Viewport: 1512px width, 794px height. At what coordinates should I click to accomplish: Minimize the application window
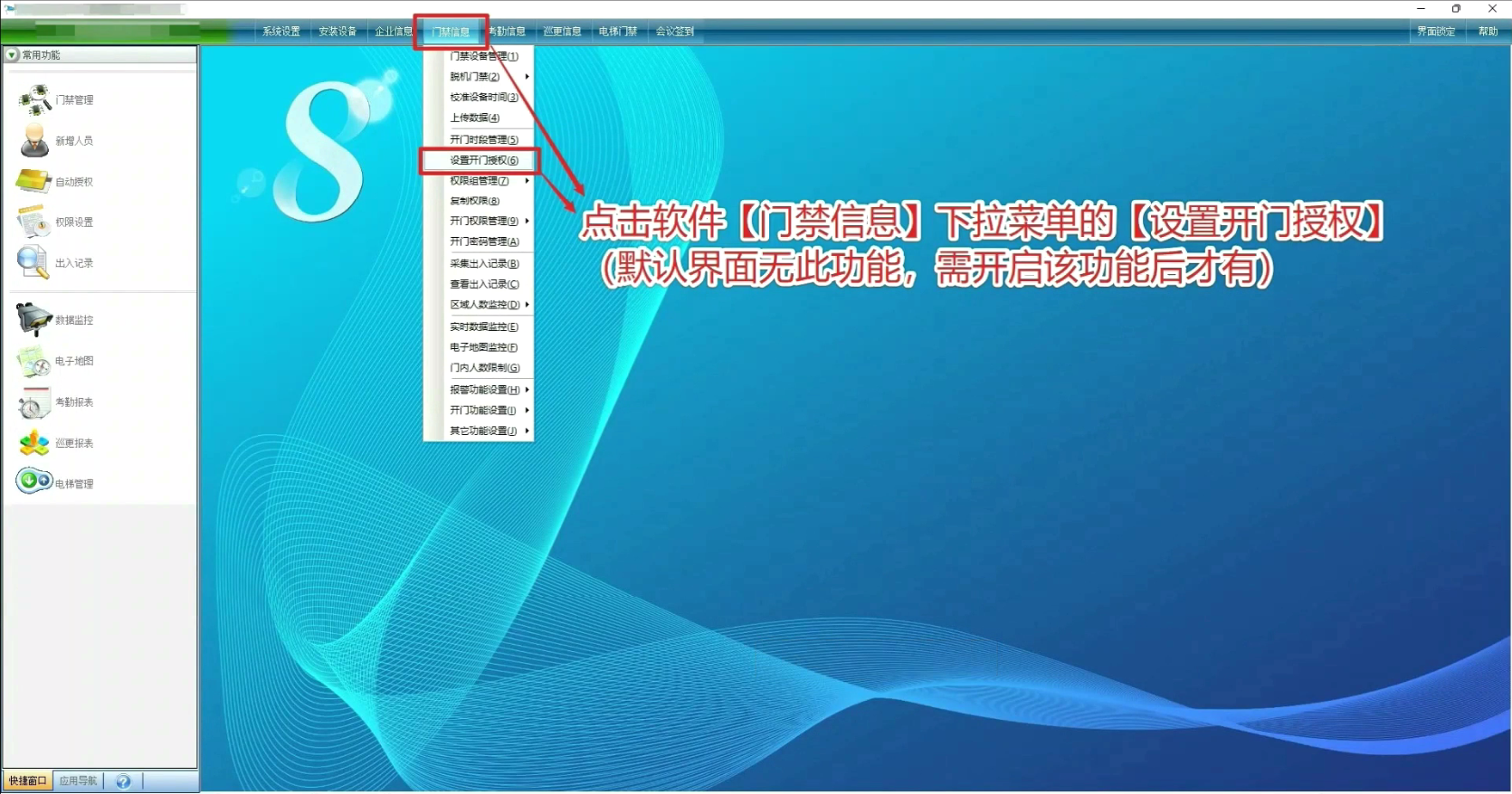click(x=1421, y=9)
